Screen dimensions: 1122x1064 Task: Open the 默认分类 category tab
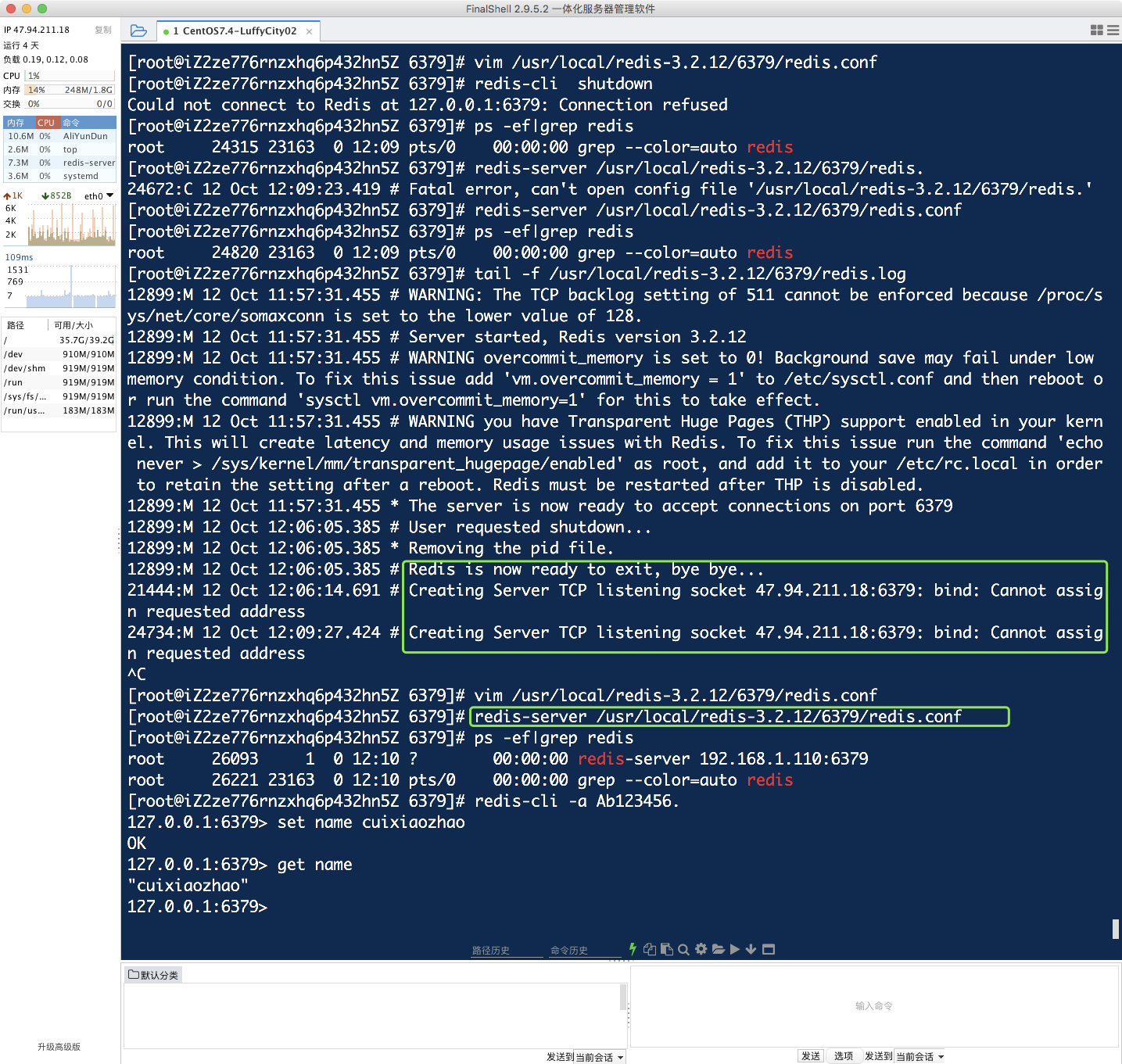154,975
